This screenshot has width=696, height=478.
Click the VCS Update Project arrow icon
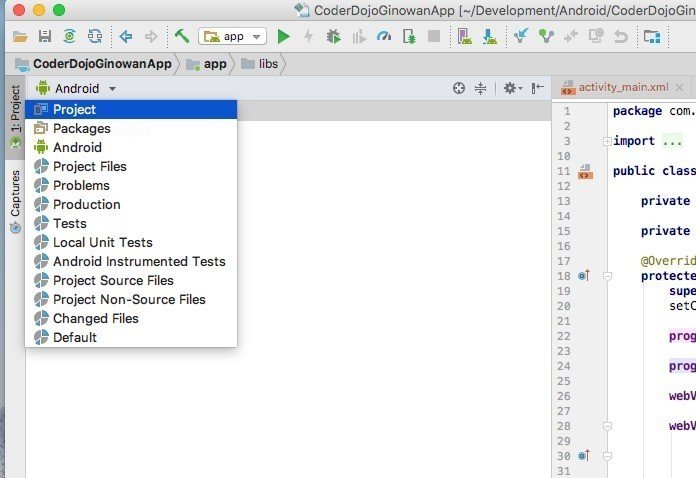(521, 36)
